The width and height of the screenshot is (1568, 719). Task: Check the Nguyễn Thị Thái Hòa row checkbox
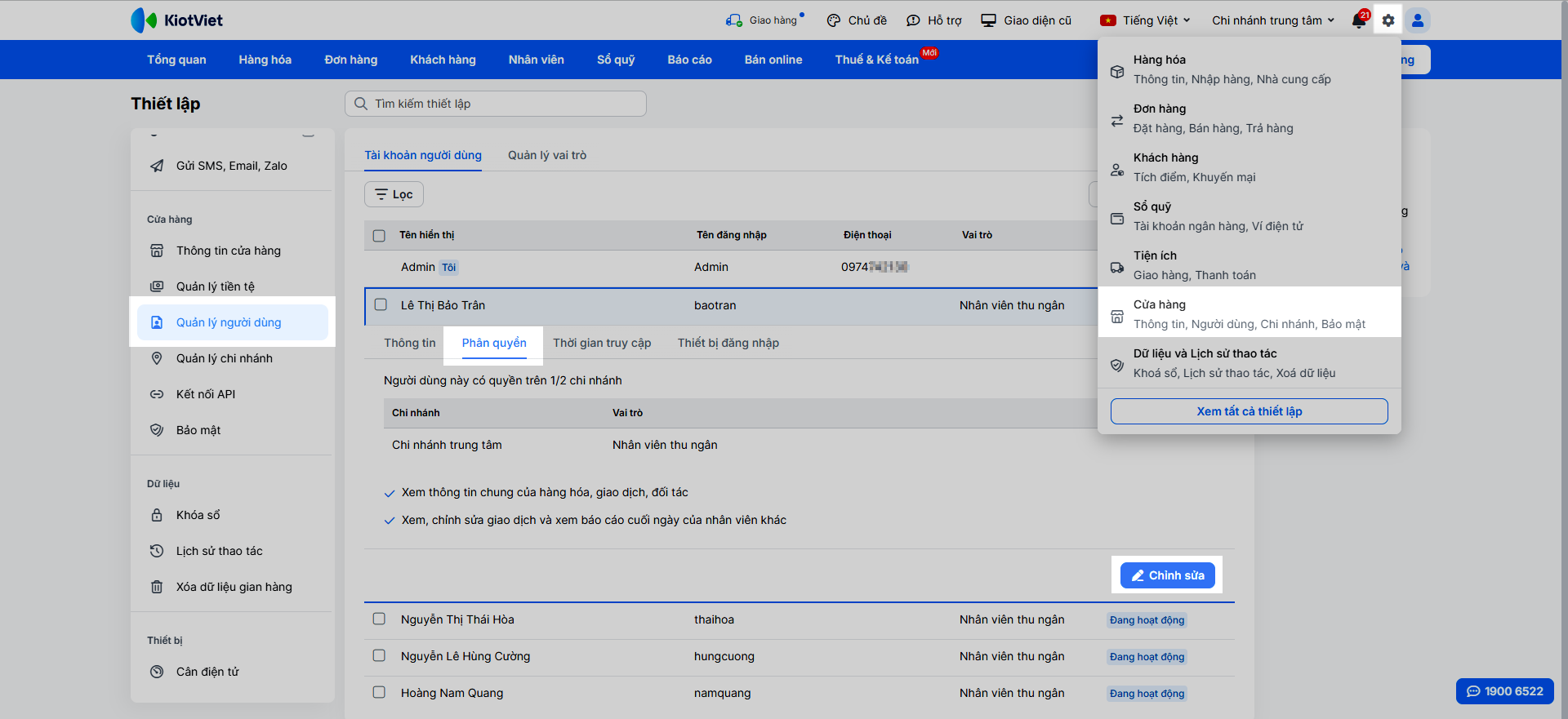(379, 619)
